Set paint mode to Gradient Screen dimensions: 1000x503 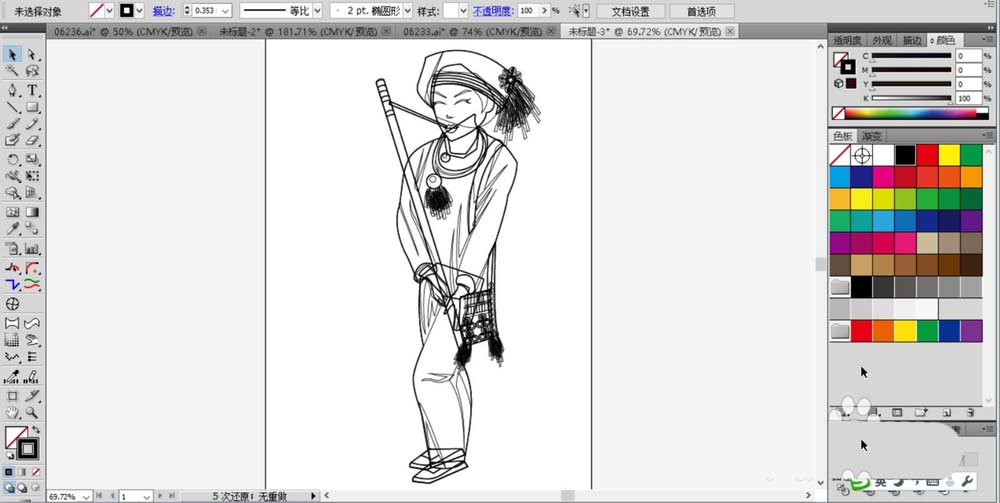[x=22, y=472]
